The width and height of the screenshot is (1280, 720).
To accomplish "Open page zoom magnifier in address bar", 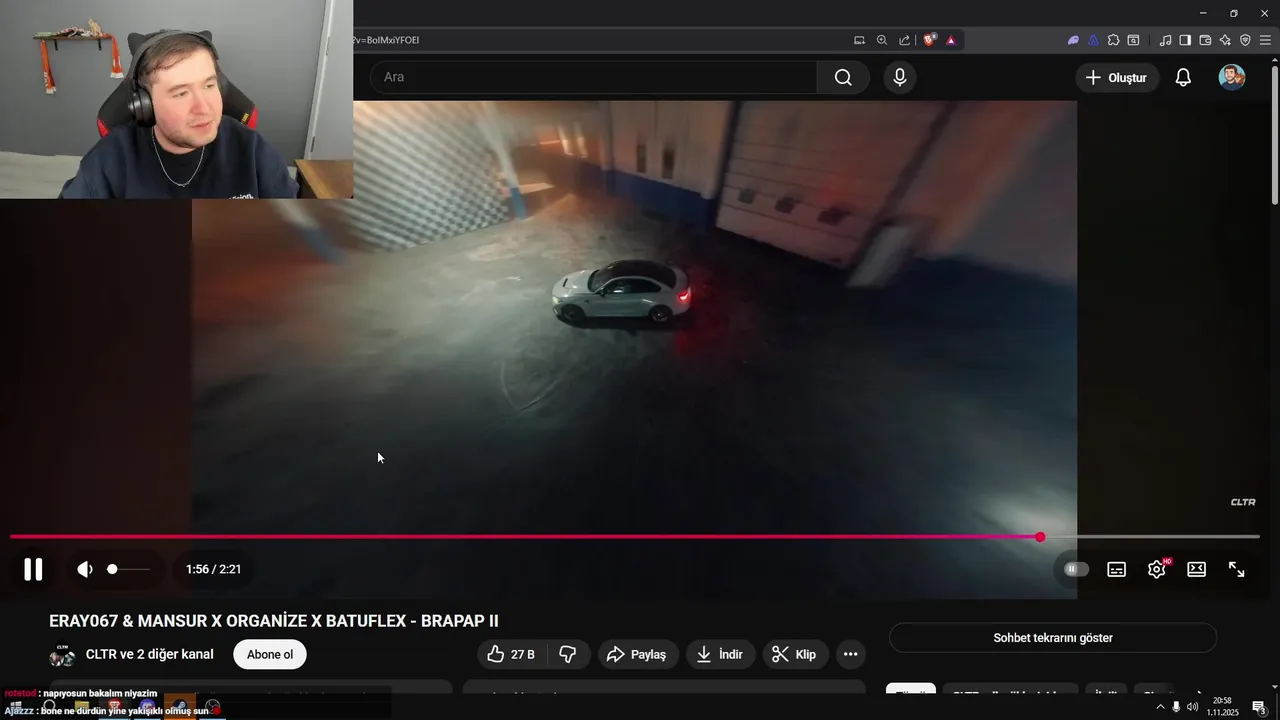I will pos(882,40).
